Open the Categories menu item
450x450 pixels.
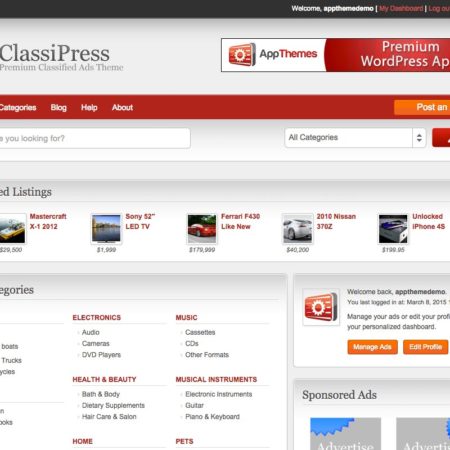coord(18,107)
